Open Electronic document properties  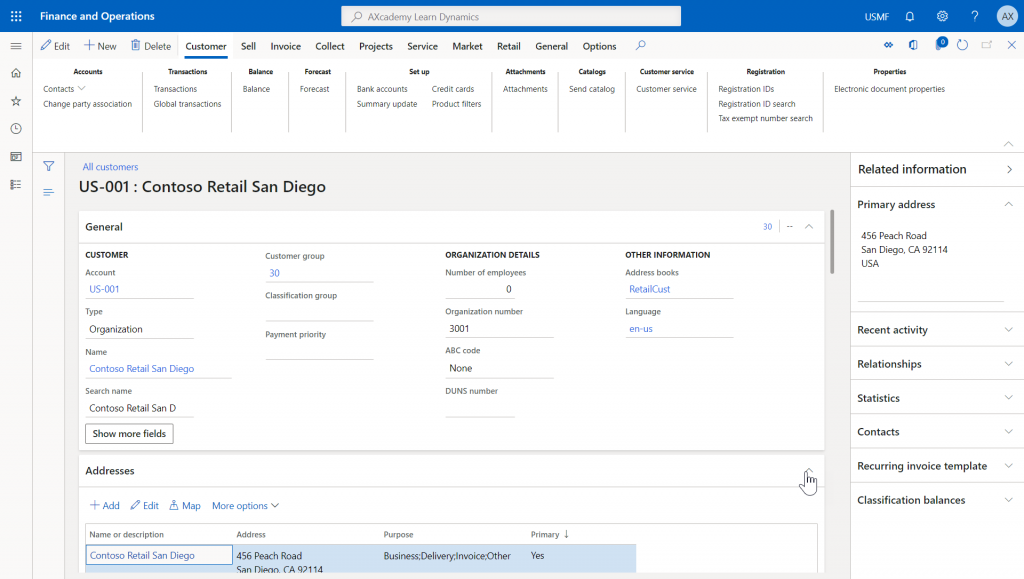(x=889, y=89)
